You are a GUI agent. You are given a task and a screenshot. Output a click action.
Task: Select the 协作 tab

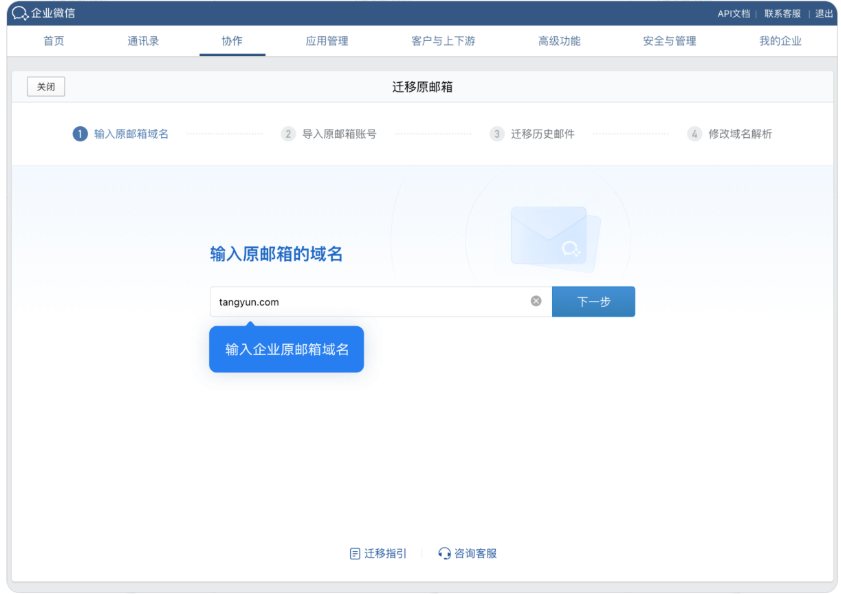(x=232, y=41)
